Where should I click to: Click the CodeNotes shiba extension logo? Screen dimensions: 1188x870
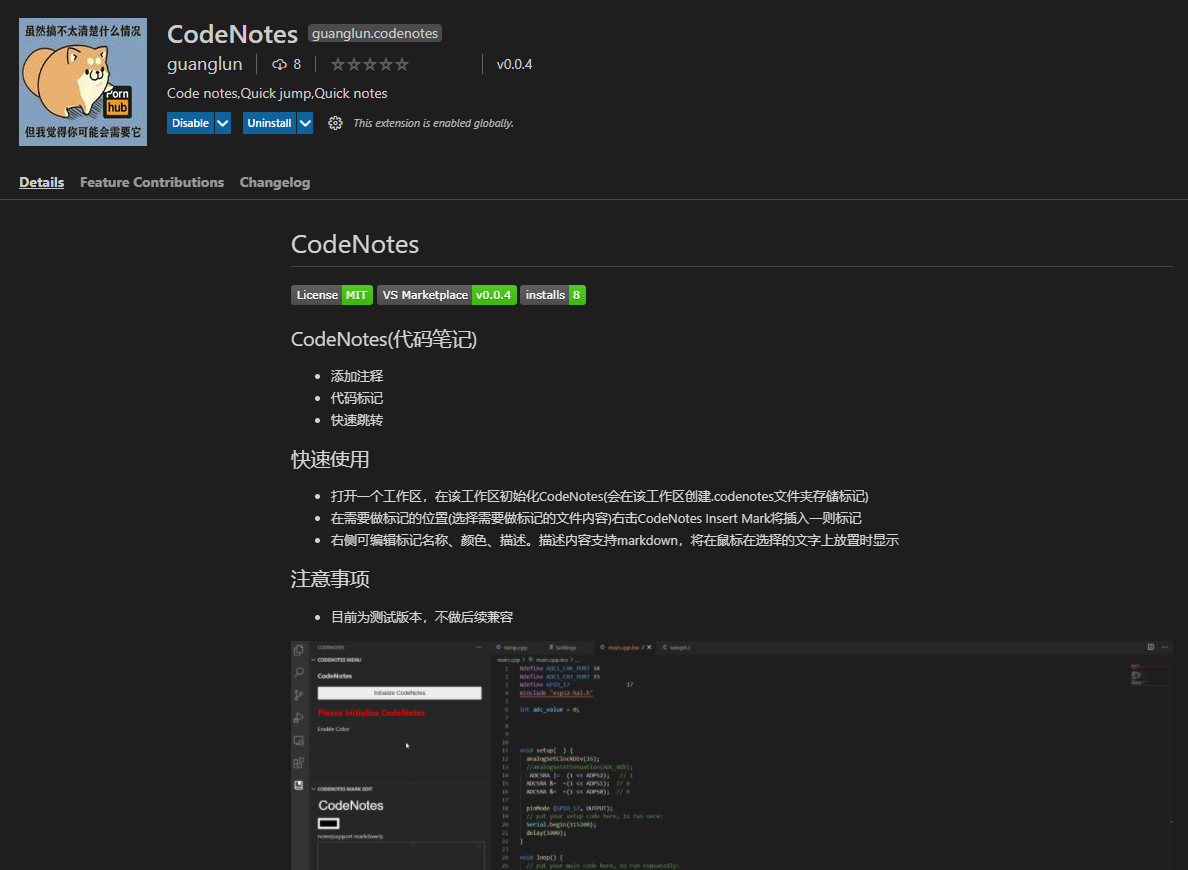(83, 82)
